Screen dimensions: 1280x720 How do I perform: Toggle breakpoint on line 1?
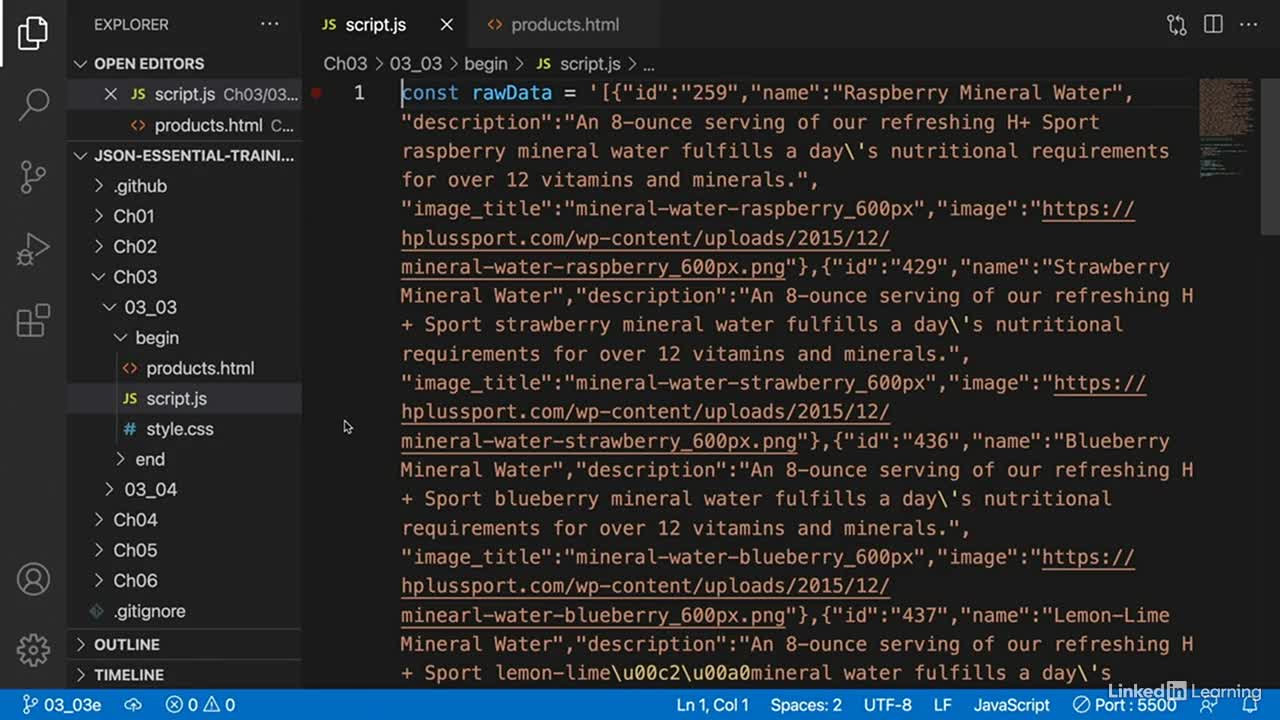[x=316, y=93]
